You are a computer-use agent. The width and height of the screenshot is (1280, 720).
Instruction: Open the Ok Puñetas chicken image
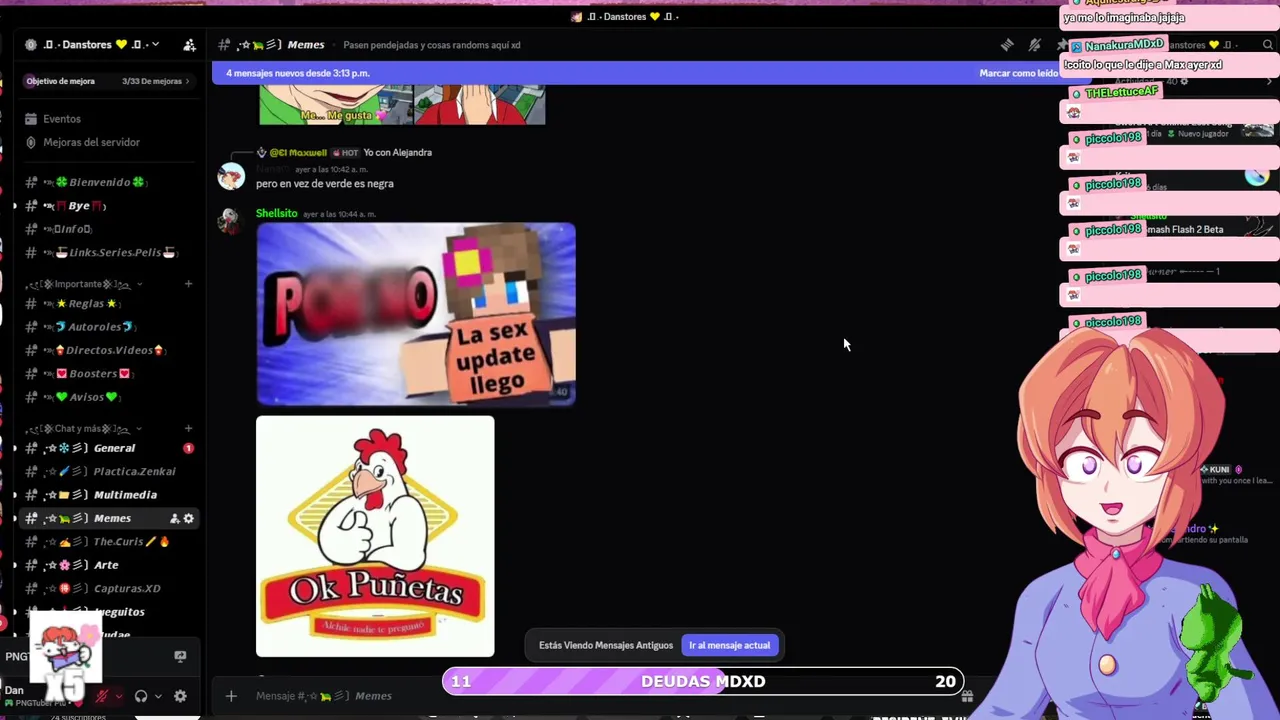pyautogui.click(x=375, y=537)
